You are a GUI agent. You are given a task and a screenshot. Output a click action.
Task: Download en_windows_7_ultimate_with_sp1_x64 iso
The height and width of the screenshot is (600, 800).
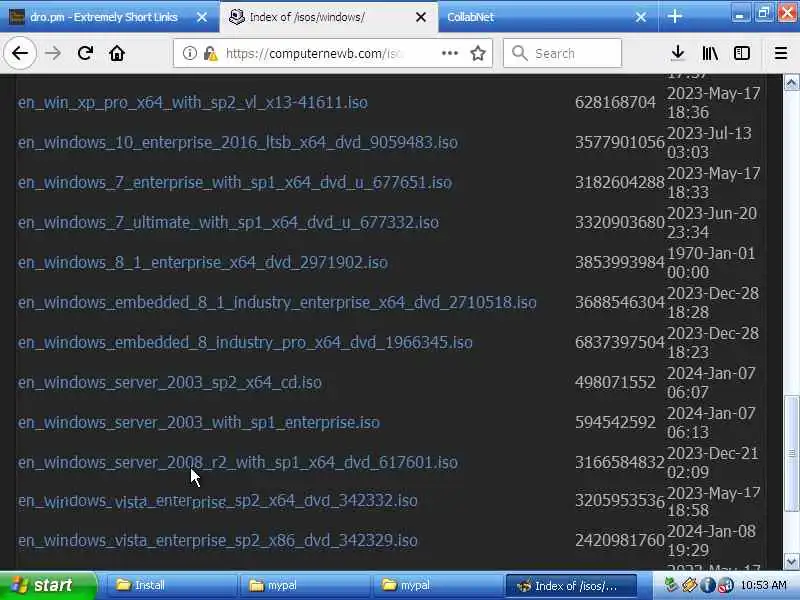pyautogui.click(x=228, y=222)
